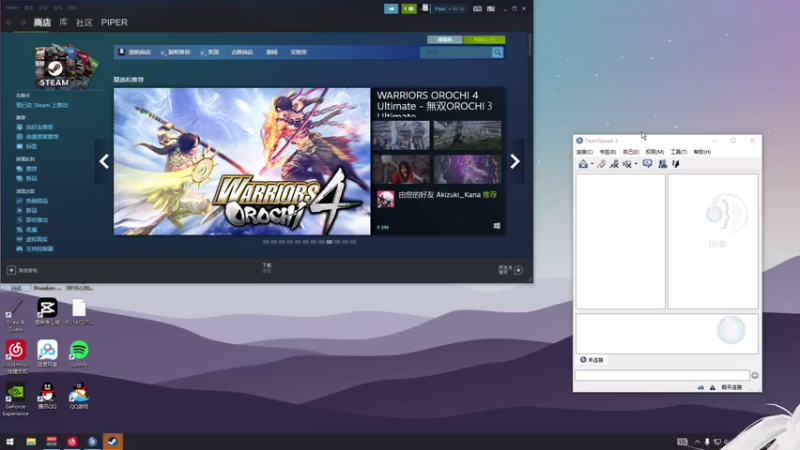
Task: Open TeamSpeak 工具 menu
Action: [679, 152]
